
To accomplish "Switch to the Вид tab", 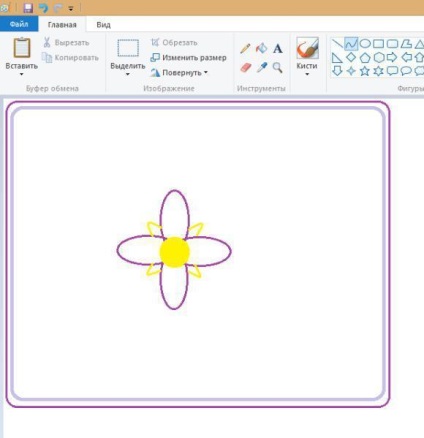I will tap(103, 25).
